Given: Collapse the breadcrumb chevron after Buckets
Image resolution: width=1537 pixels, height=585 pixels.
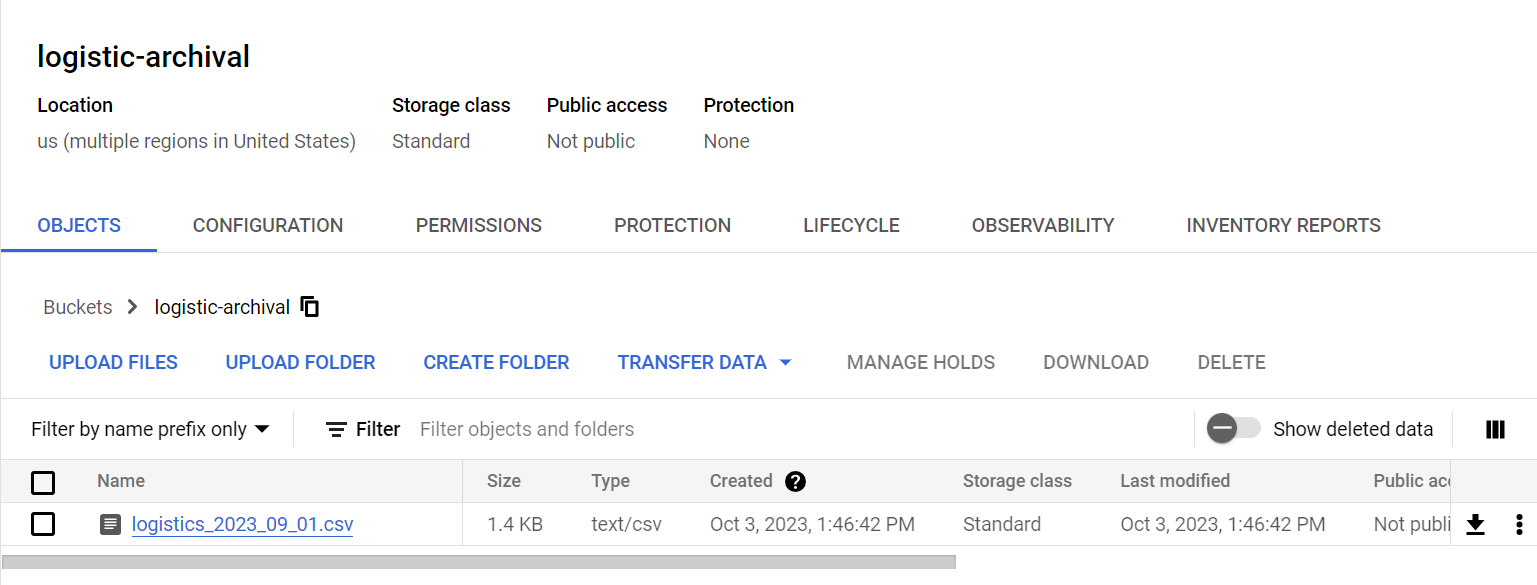Looking at the screenshot, I should click(132, 307).
